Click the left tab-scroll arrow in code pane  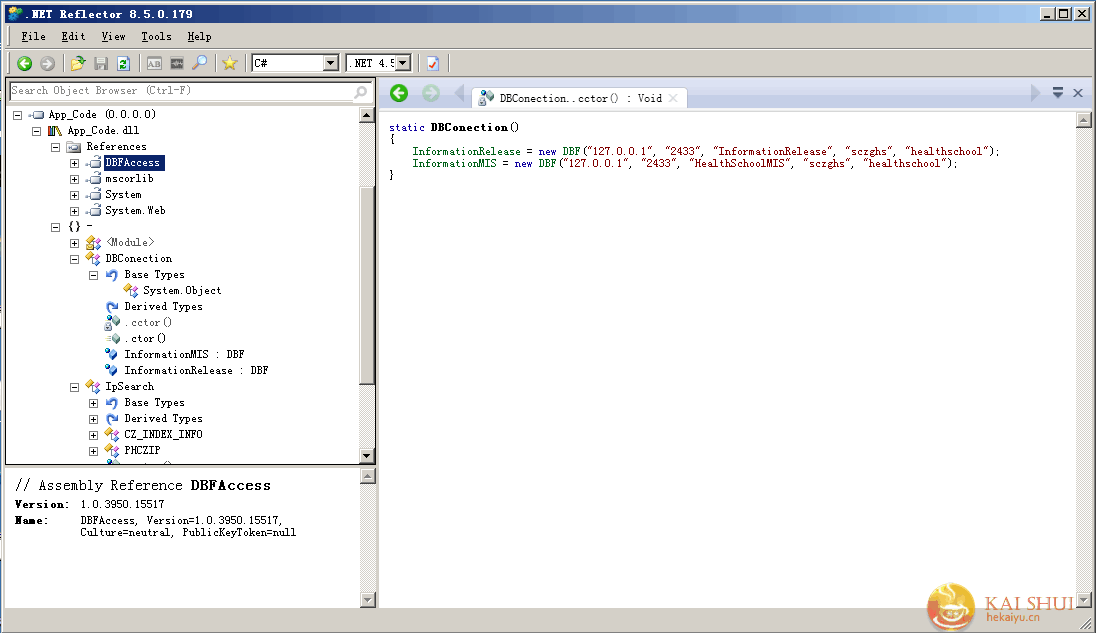pos(459,93)
